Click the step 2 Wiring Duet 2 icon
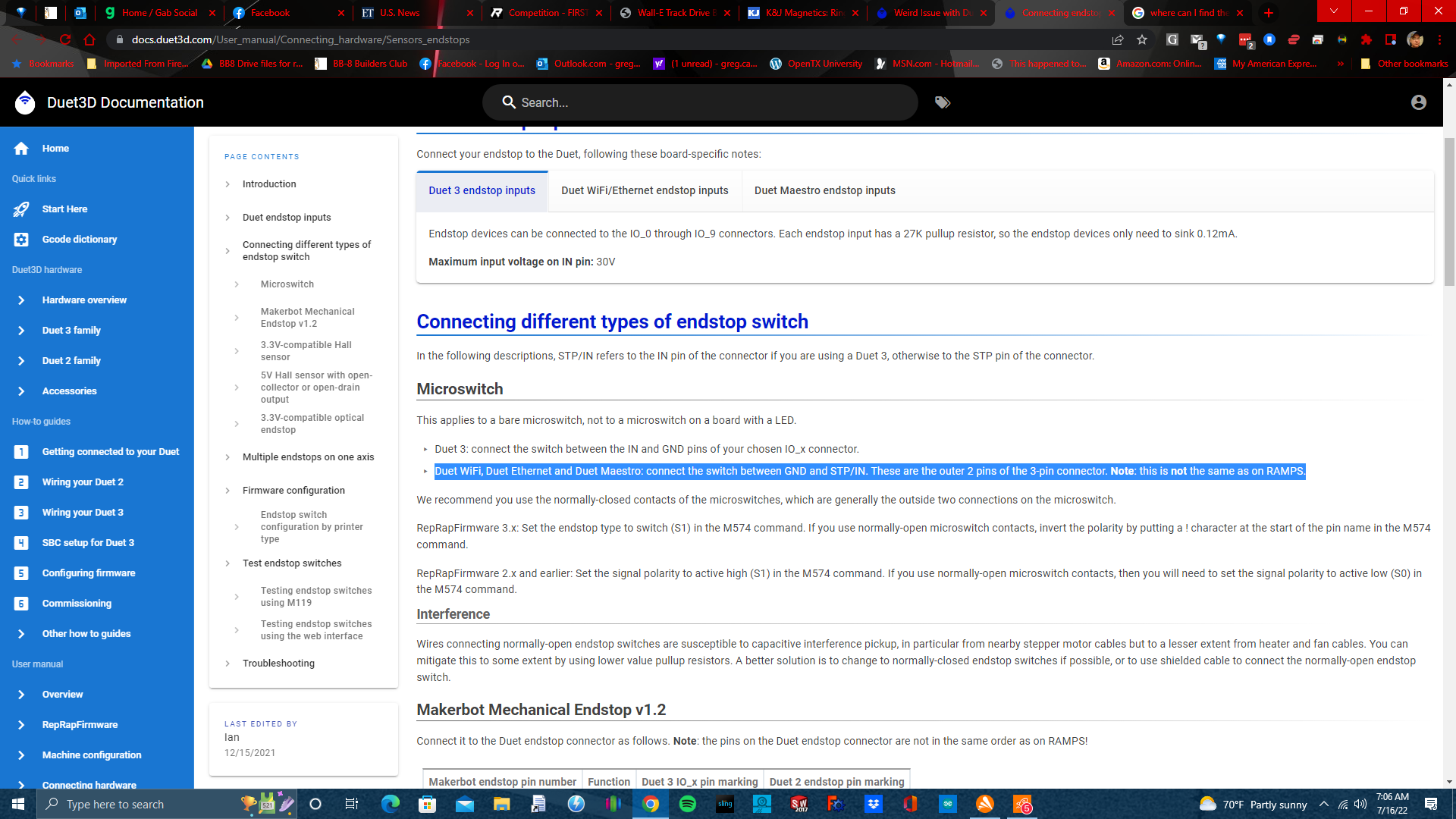This screenshot has height=819, width=1456. point(21,482)
